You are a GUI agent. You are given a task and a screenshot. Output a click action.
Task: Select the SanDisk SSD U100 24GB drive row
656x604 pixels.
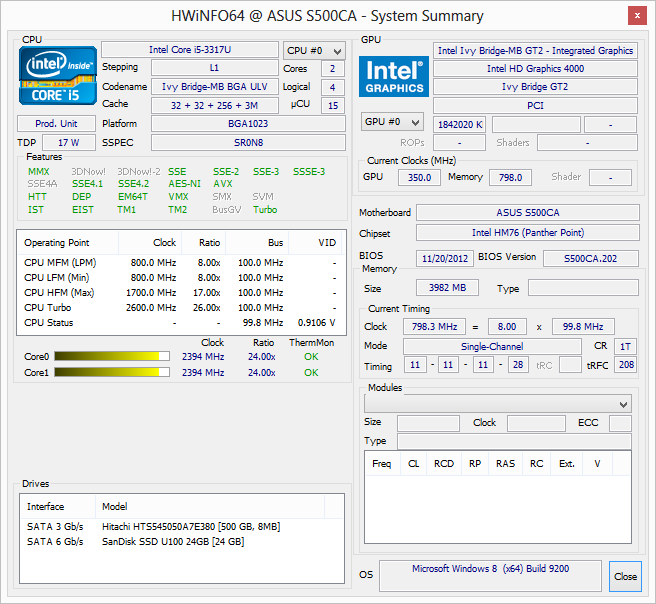tap(182, 542)
